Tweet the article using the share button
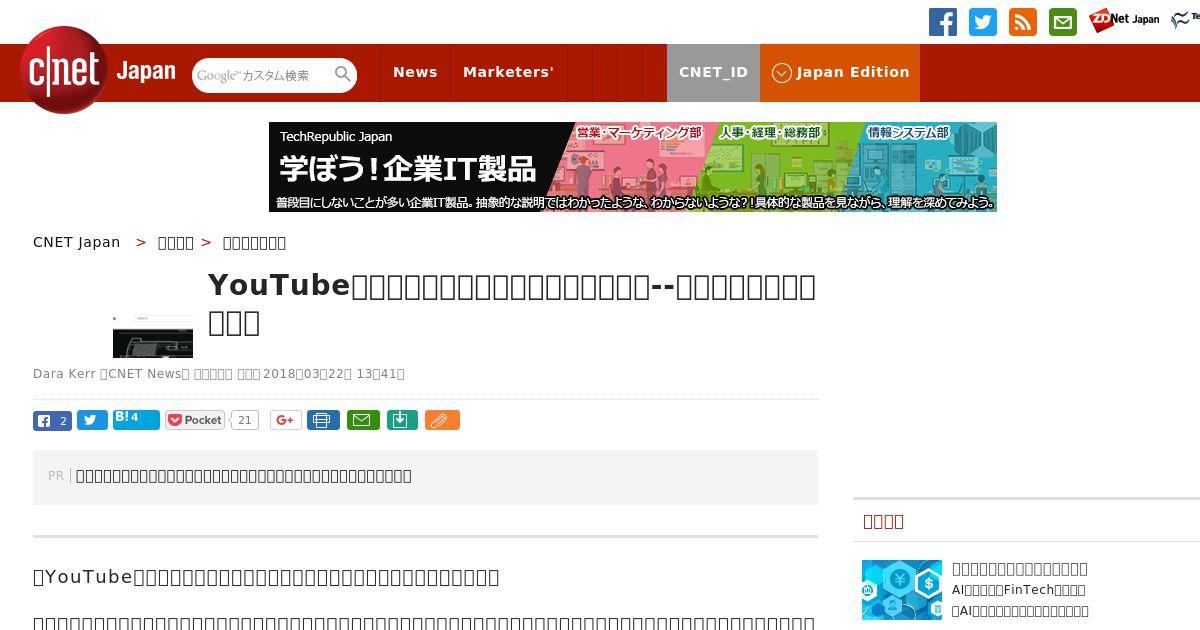 click(x=92, y=421)
